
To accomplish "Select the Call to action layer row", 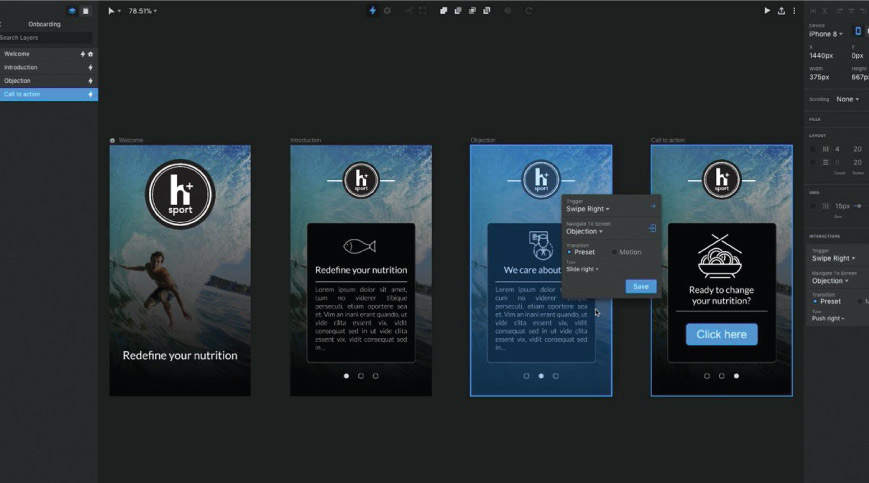I will (x=49, y=94).
